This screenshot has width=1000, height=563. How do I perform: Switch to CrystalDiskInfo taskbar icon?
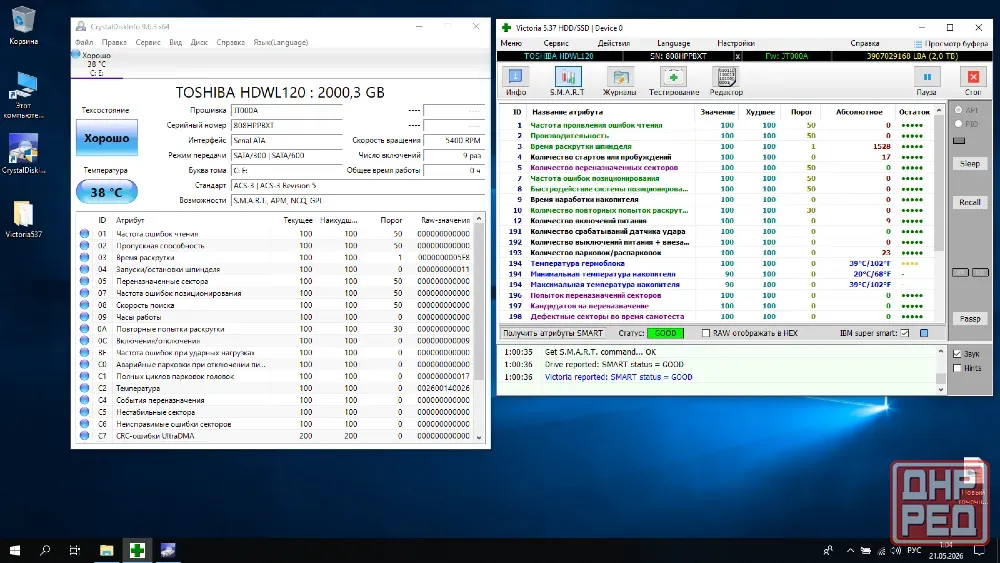coord(168,550)
